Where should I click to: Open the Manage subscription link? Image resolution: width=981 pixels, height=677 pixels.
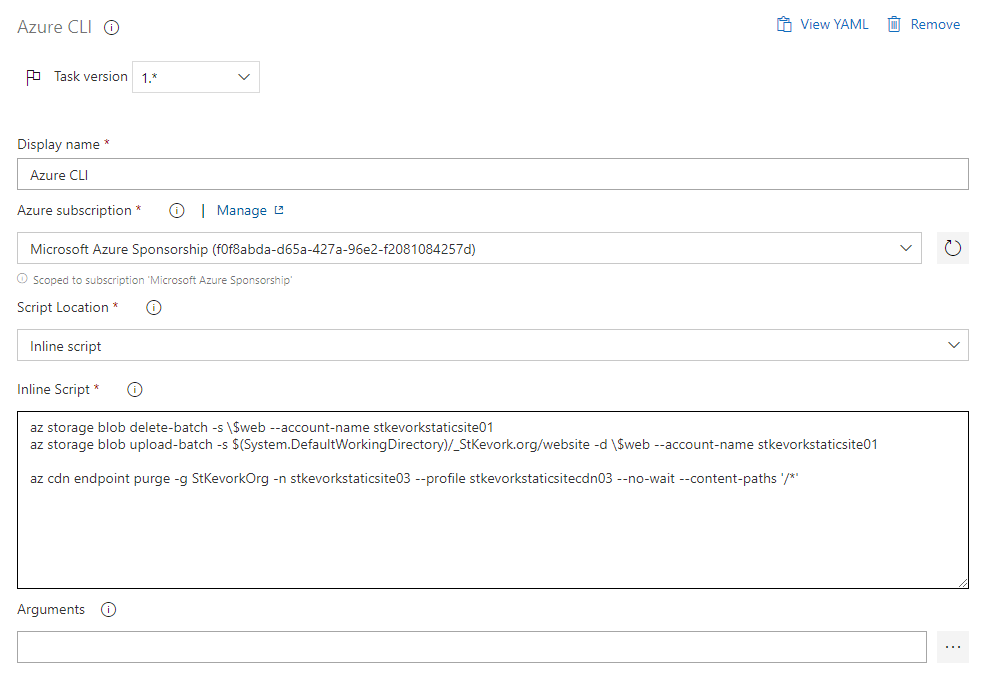[x=241, y=211]
